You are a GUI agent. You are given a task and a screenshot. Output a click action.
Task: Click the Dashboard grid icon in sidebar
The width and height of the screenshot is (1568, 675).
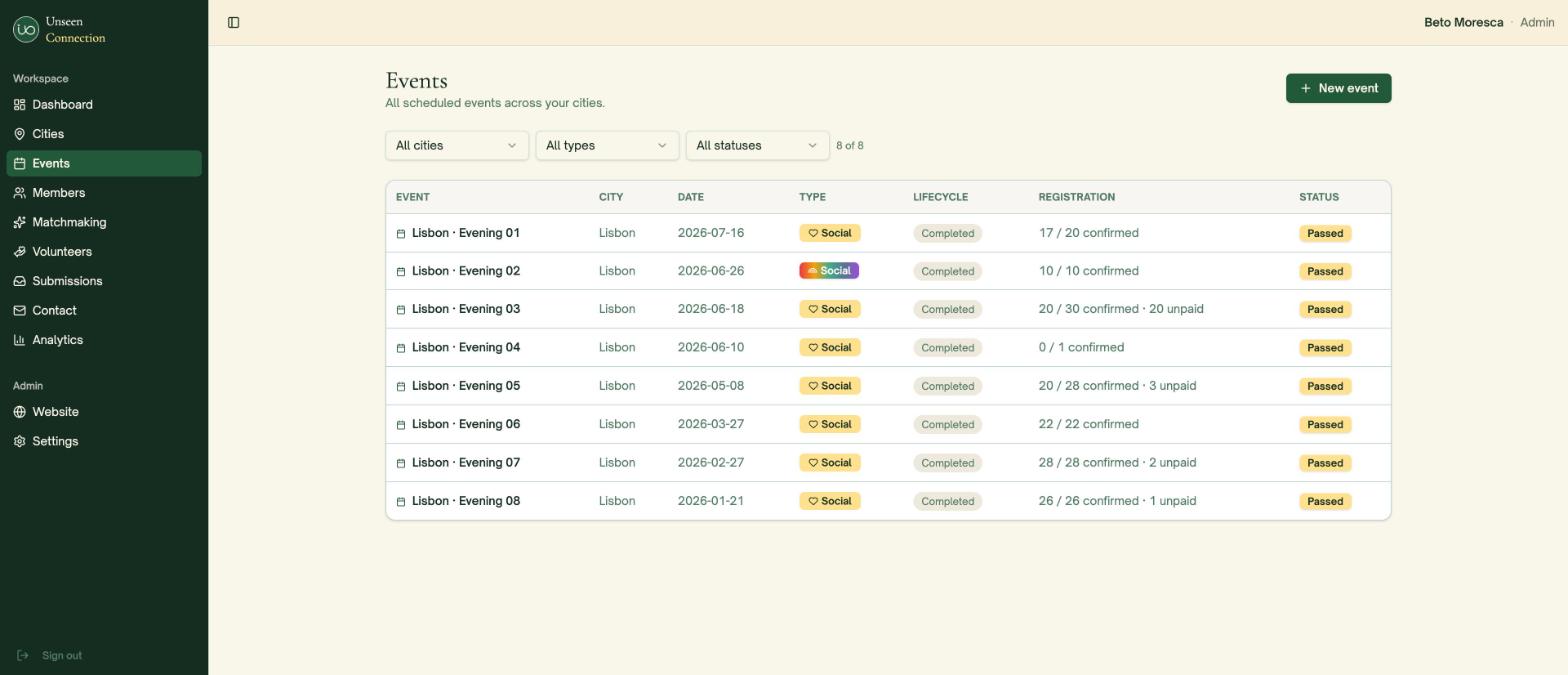click(19, 105)
